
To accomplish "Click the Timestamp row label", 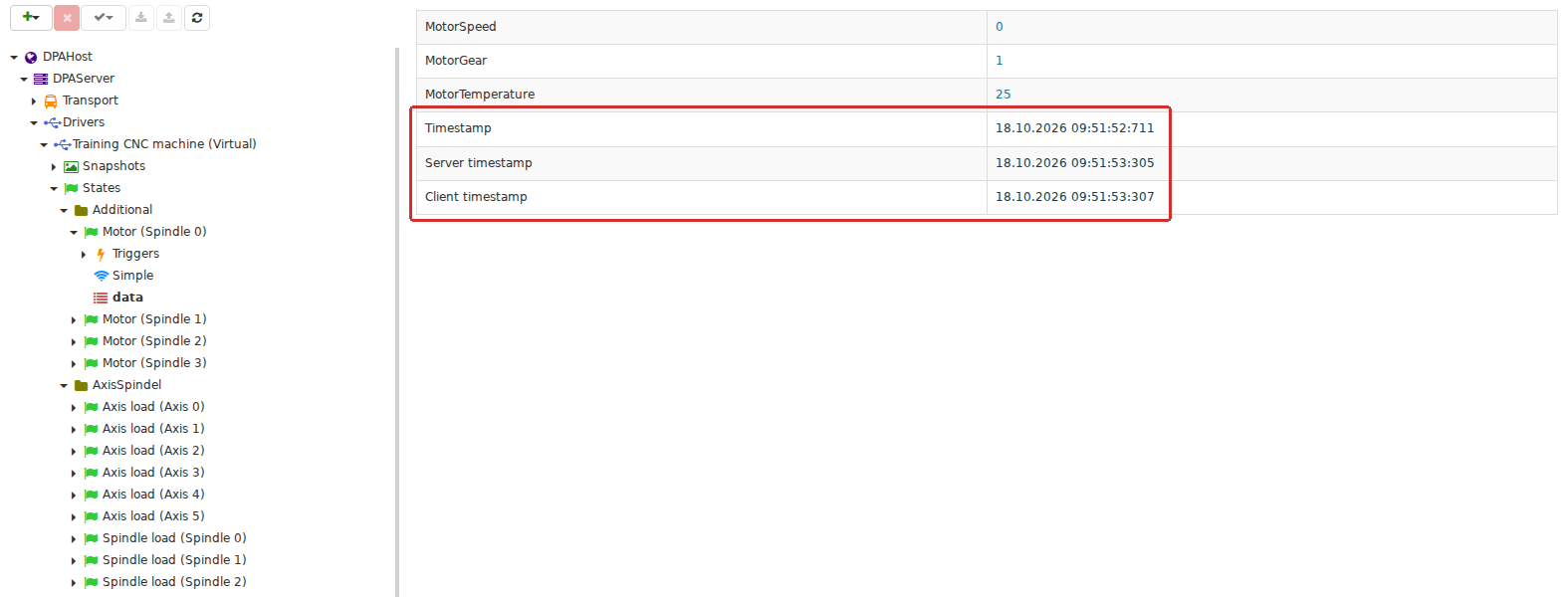I will click(x=458, y=128).
